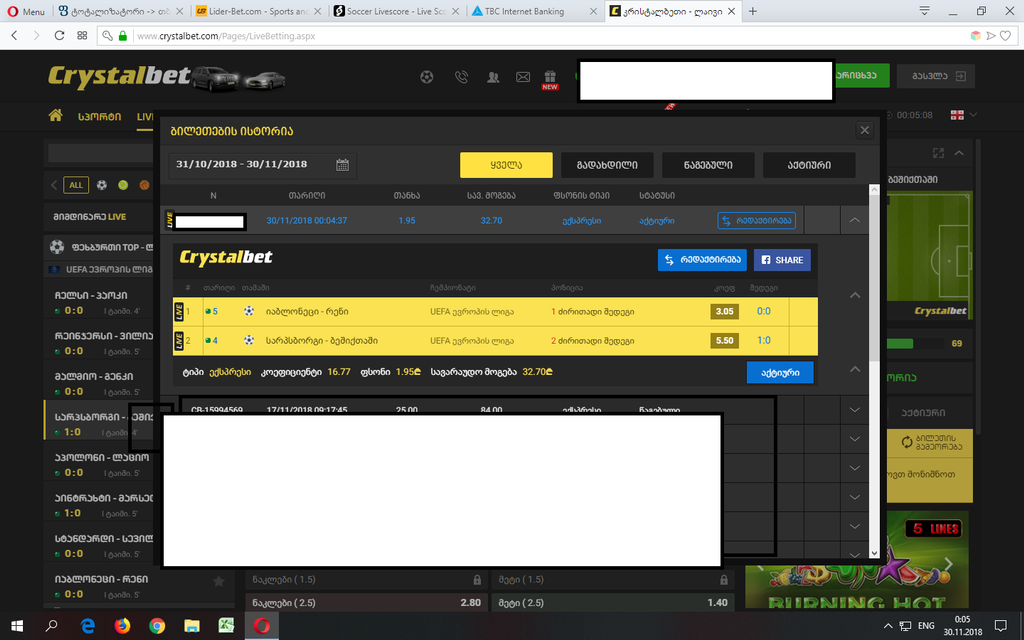Open the gift icon marked NEW
Screen dimensions: 1024x640
tap(550, 79)
